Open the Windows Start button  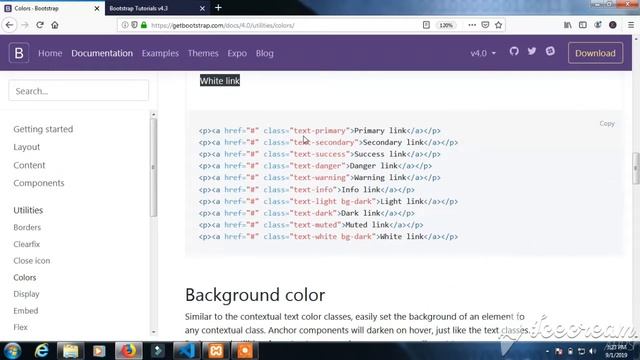(13, 351)
